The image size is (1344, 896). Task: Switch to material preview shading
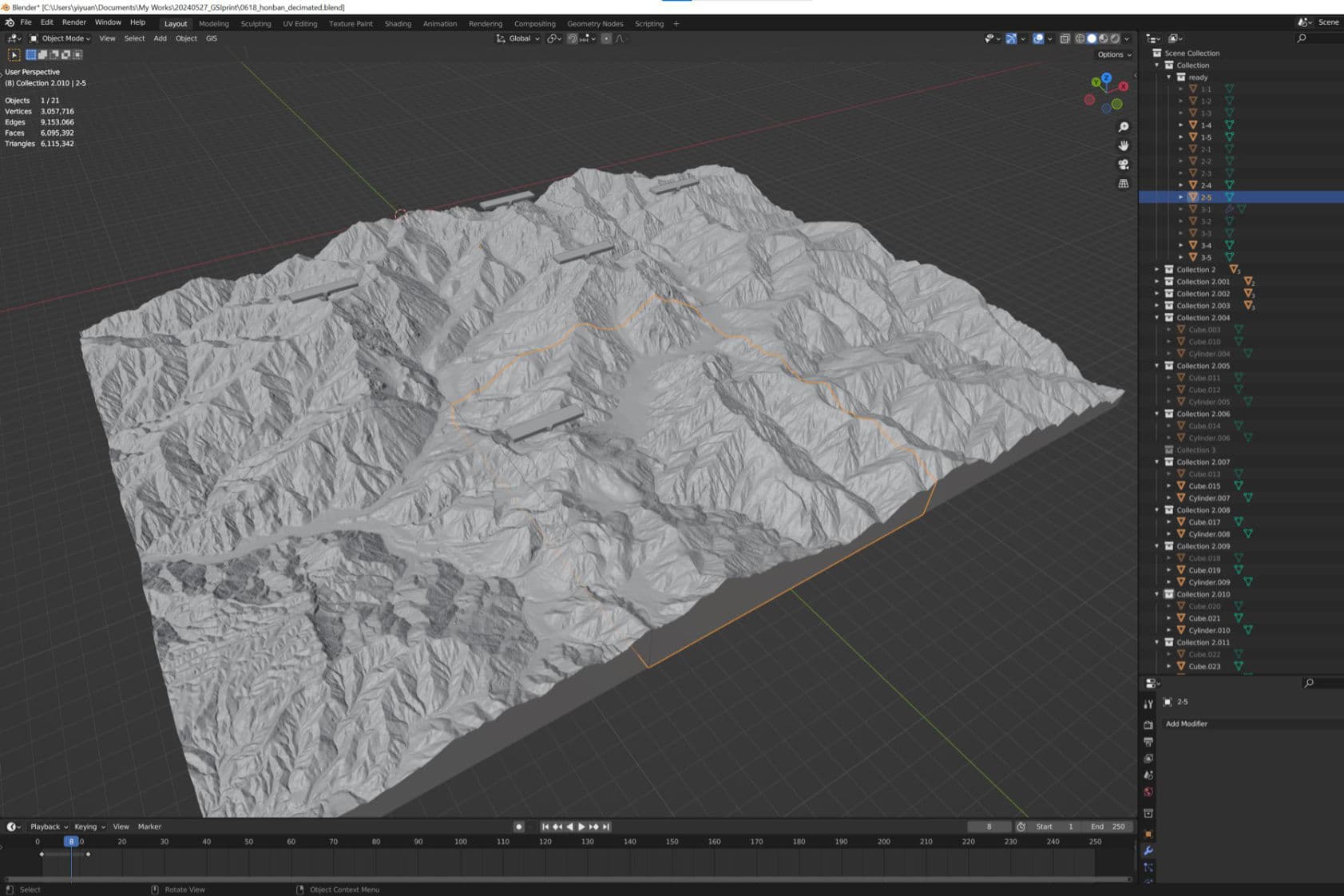click(x=1104, y=38)
